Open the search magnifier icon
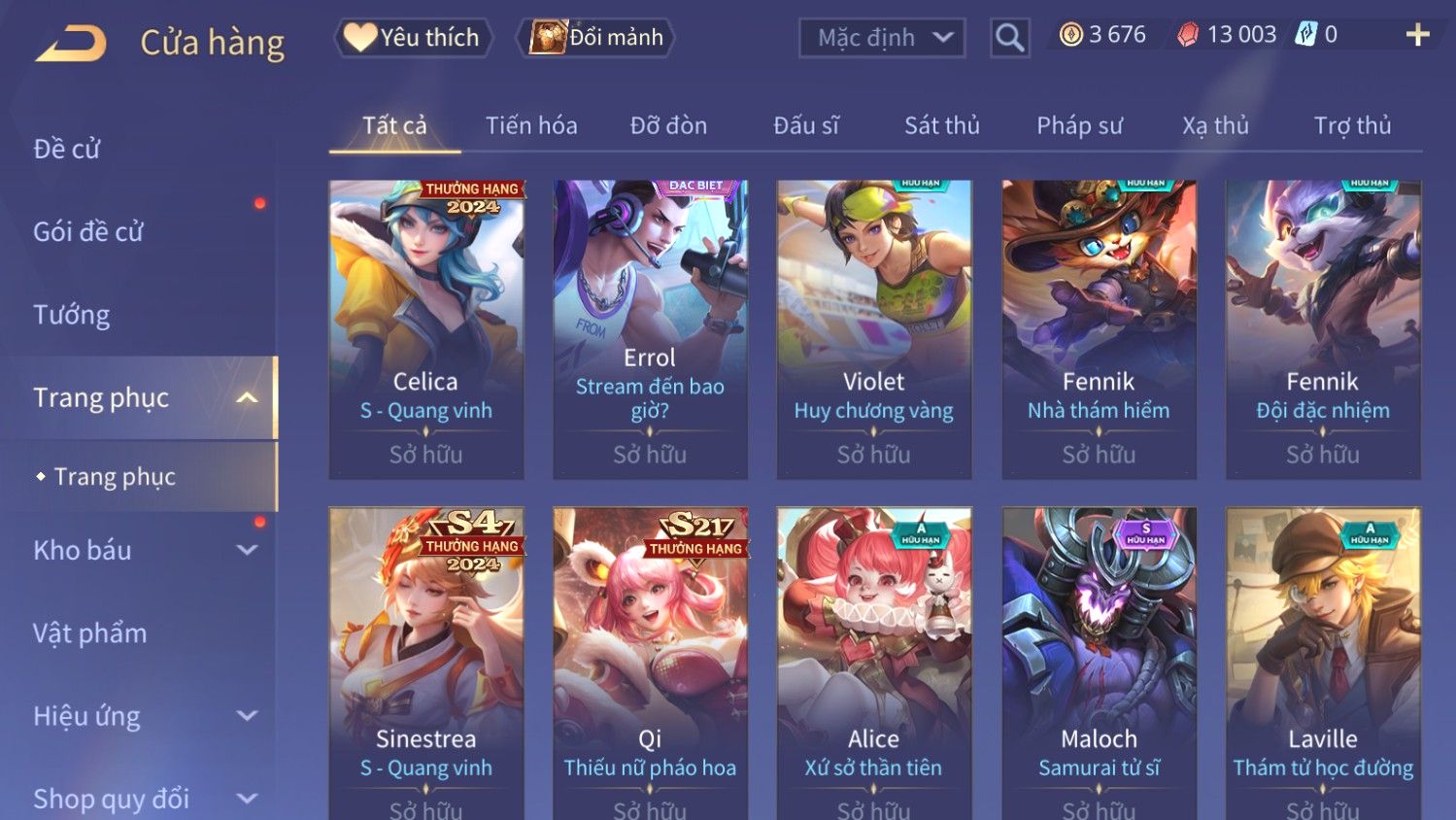Screen dimensions: 1456x820 pos(1010,38)
